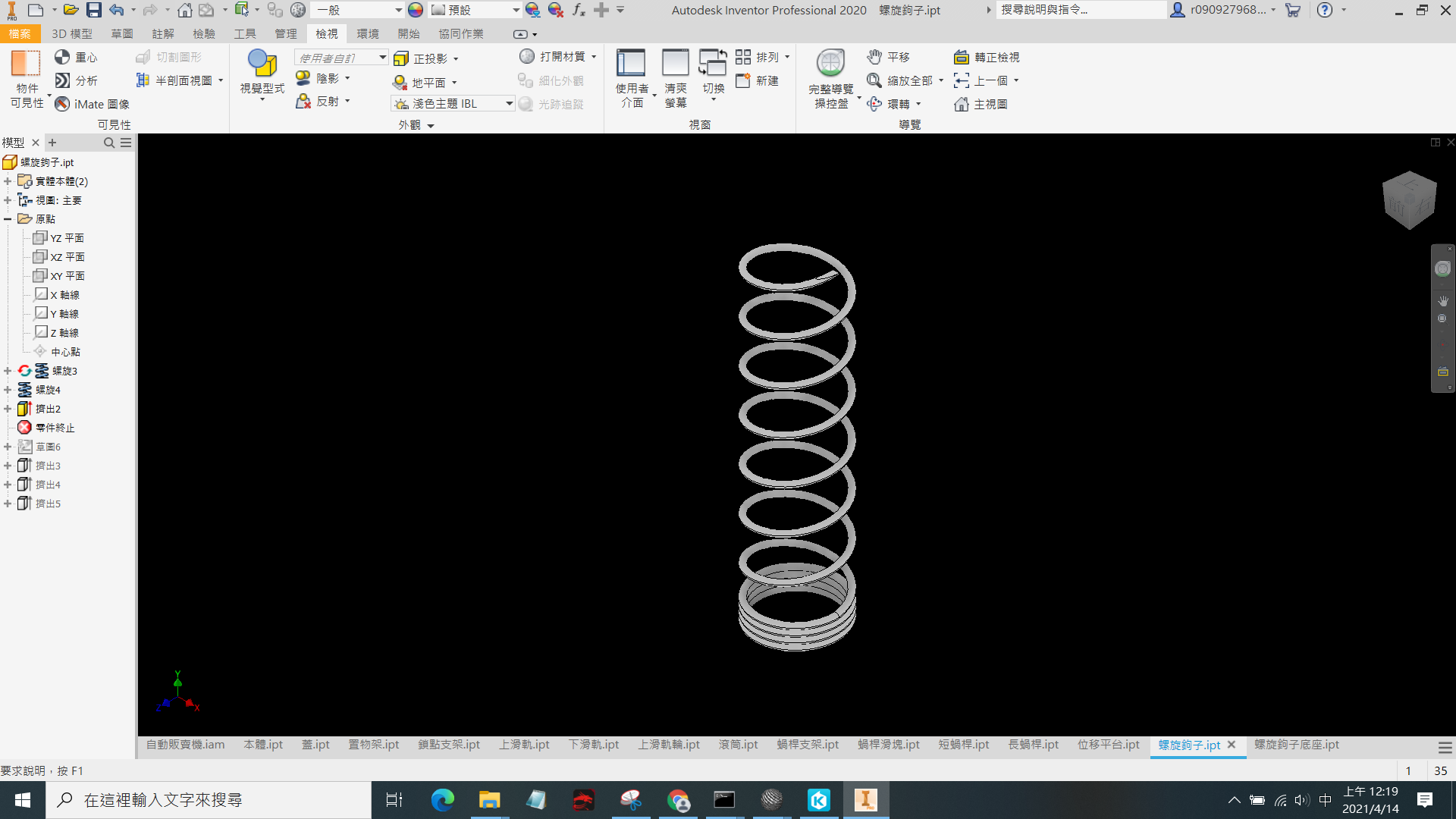Open model browser options menu
Viewport: 1456px width, 819px height.
126,143
